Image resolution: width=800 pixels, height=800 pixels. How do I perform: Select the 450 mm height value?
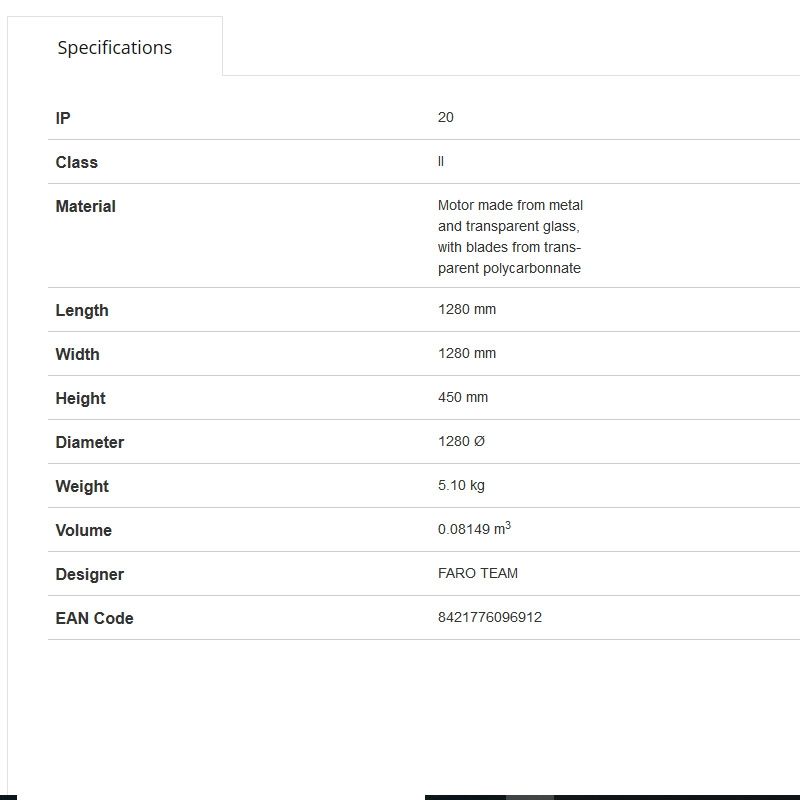[463, 397]
